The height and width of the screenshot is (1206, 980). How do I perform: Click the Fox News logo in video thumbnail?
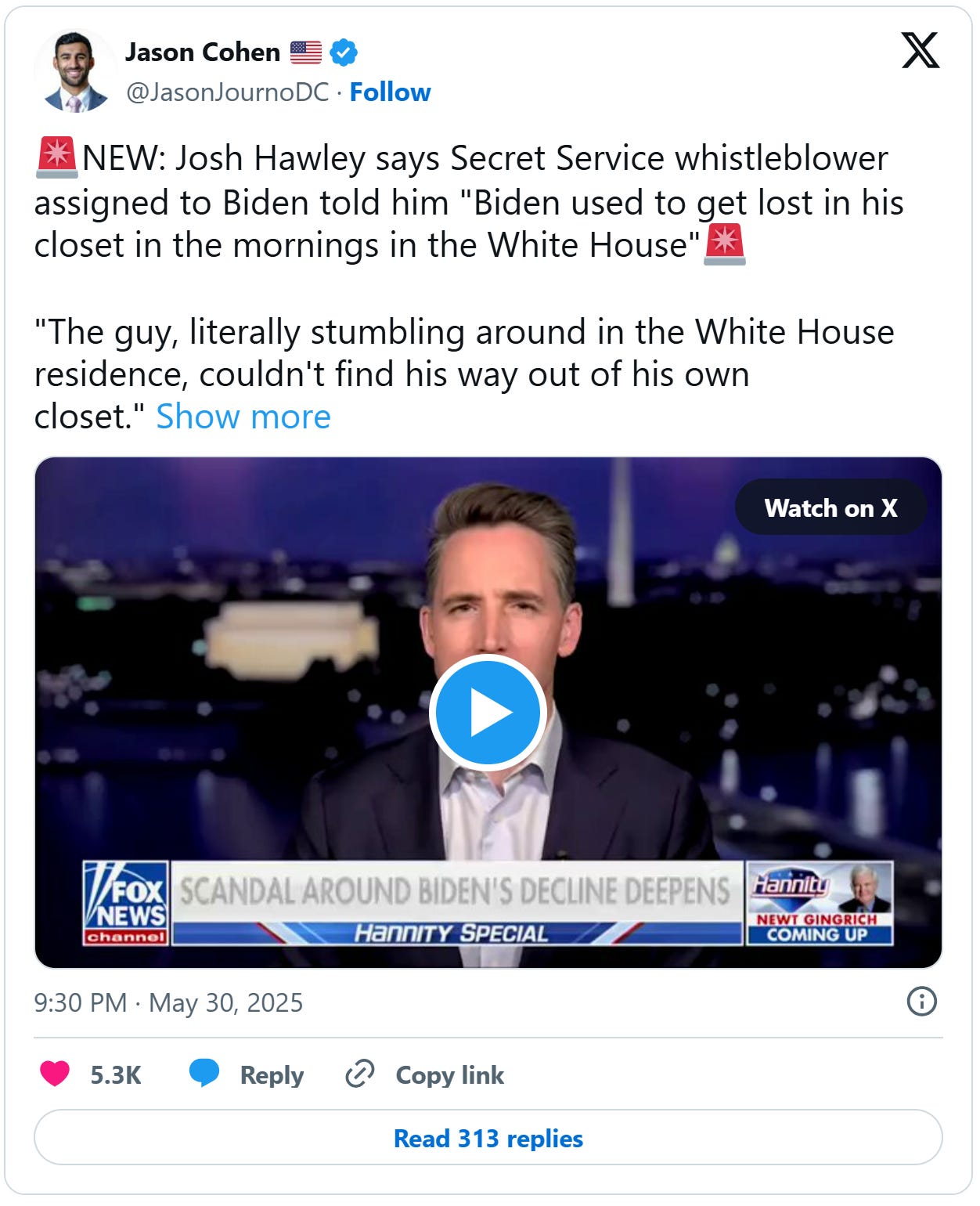[125, 903]
